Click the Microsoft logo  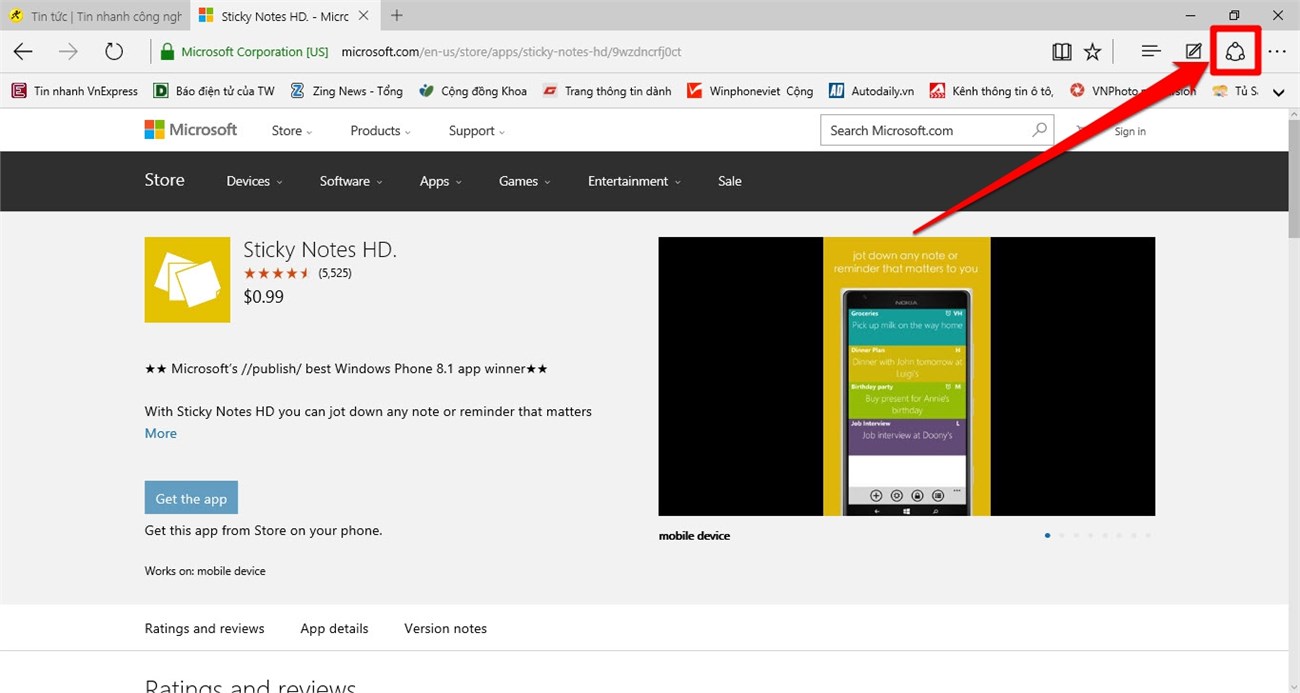pos(191,130)
